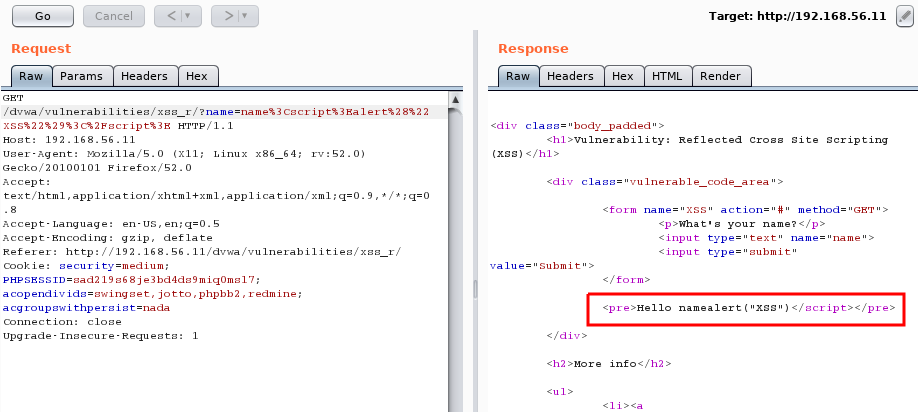Click the request scrollbar up arrow
This screenshot has height=412, width=918.
coord(455,99)
